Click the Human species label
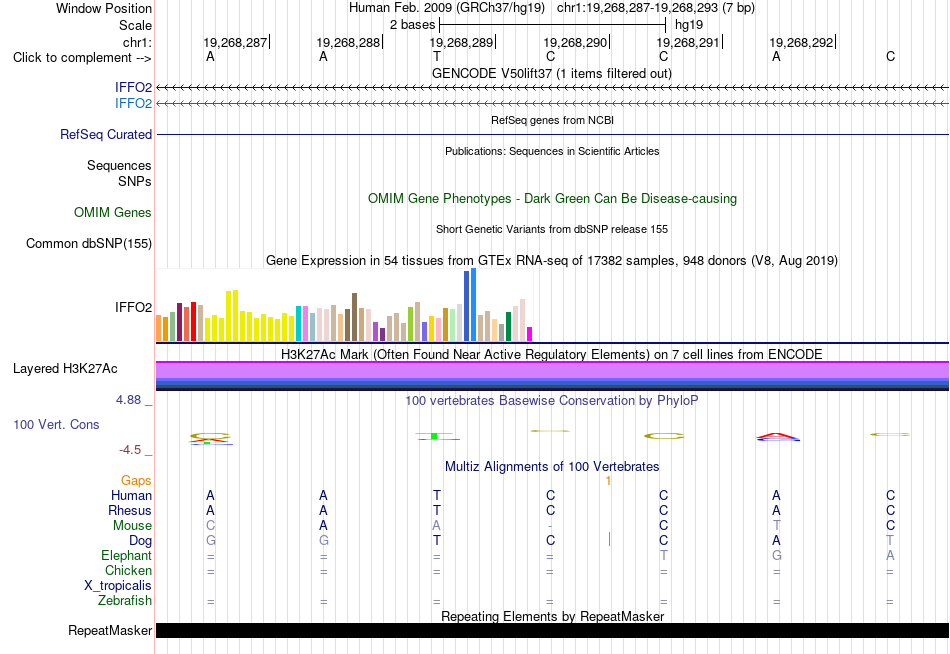 131,495
